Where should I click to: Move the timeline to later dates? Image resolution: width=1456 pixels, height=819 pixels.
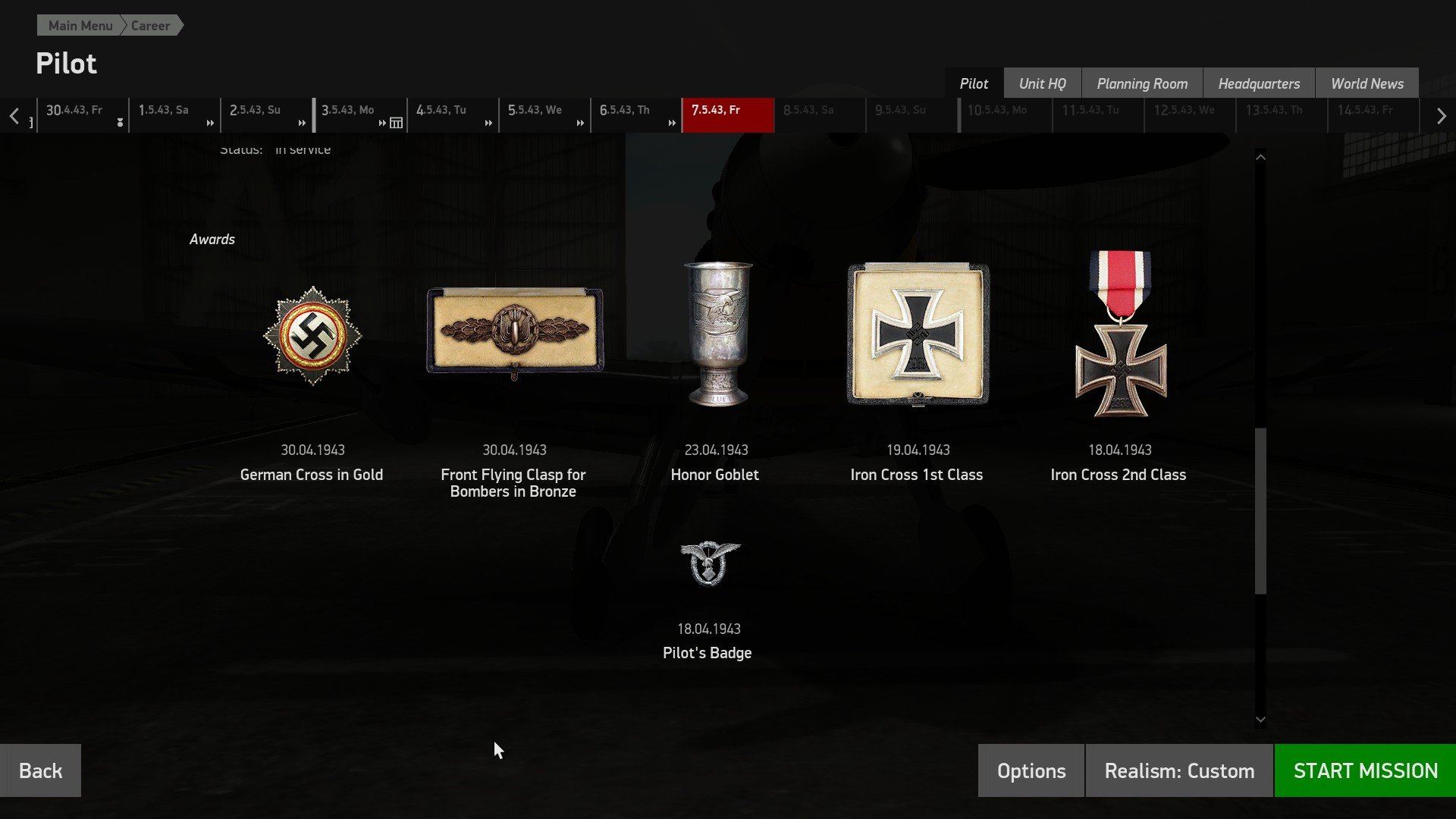[x=1441, y=116]
